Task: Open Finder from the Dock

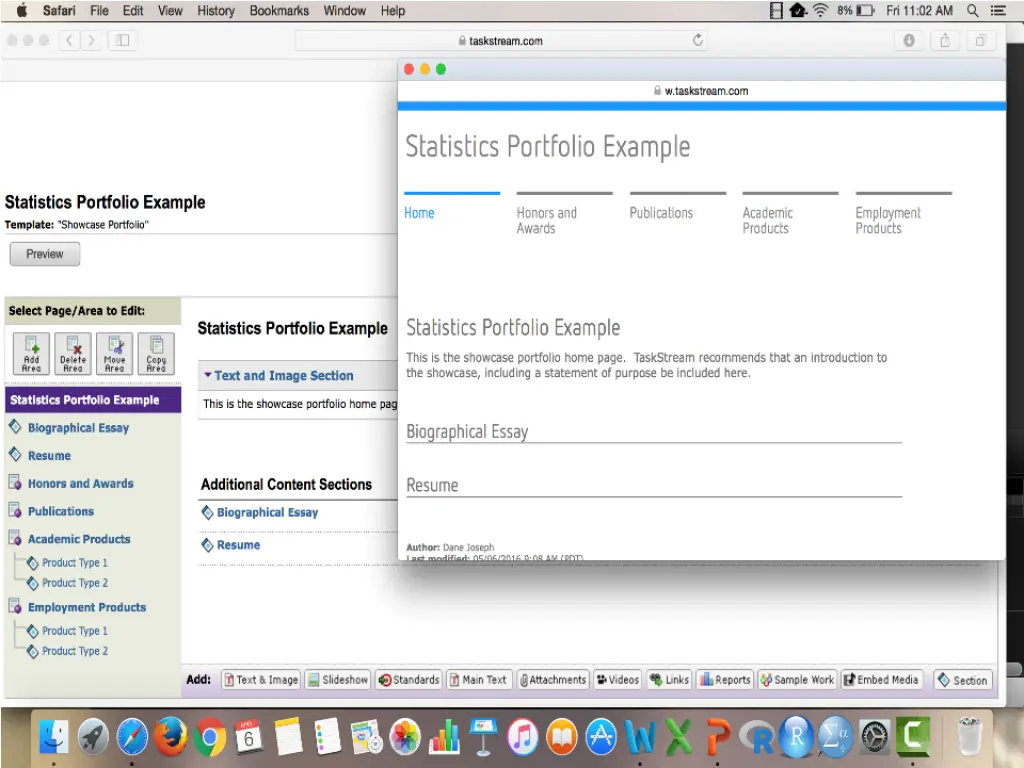Action: click(x=53, y=737)
